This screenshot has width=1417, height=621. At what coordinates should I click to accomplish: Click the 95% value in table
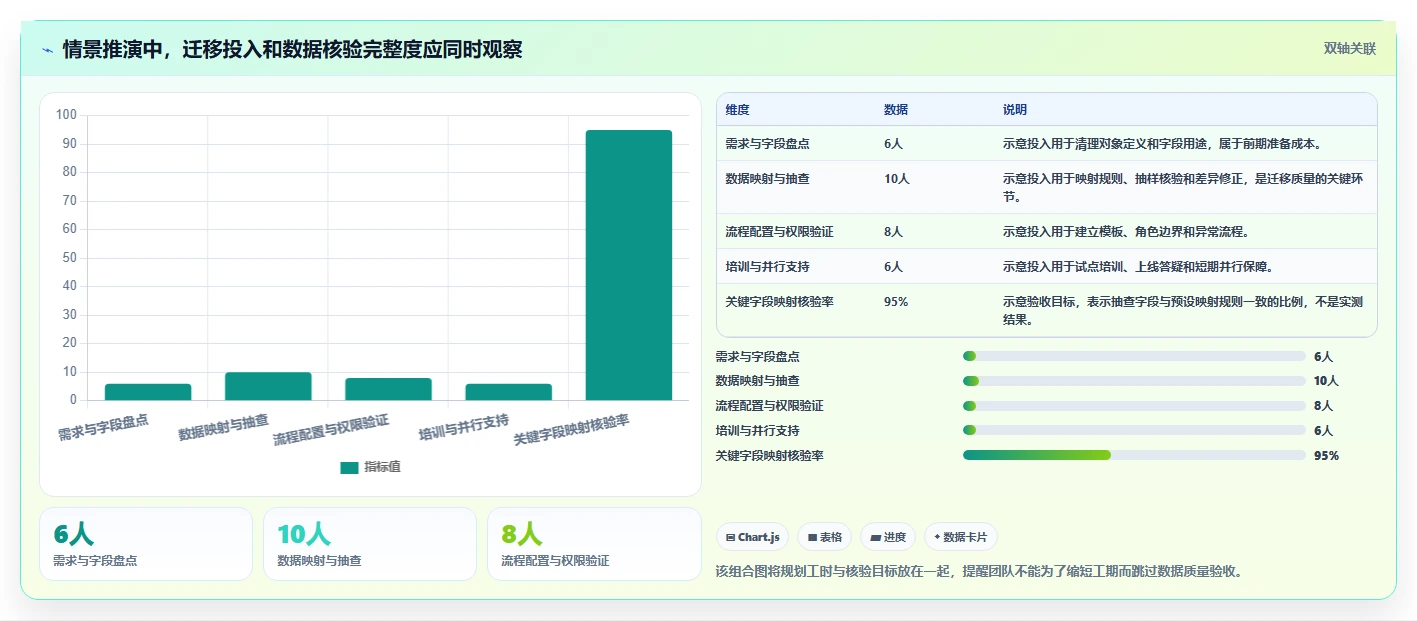coord(896,302)
